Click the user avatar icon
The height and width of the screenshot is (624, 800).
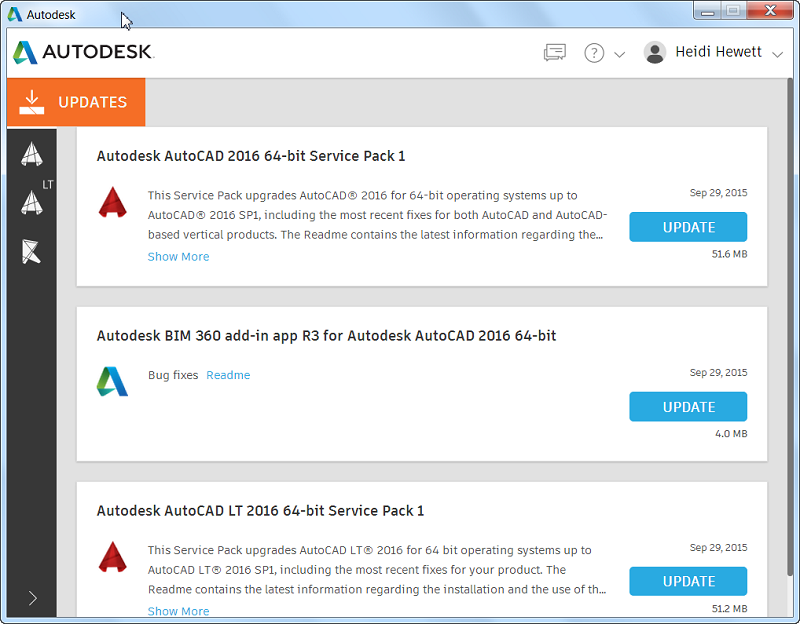(x=655, y=52)
